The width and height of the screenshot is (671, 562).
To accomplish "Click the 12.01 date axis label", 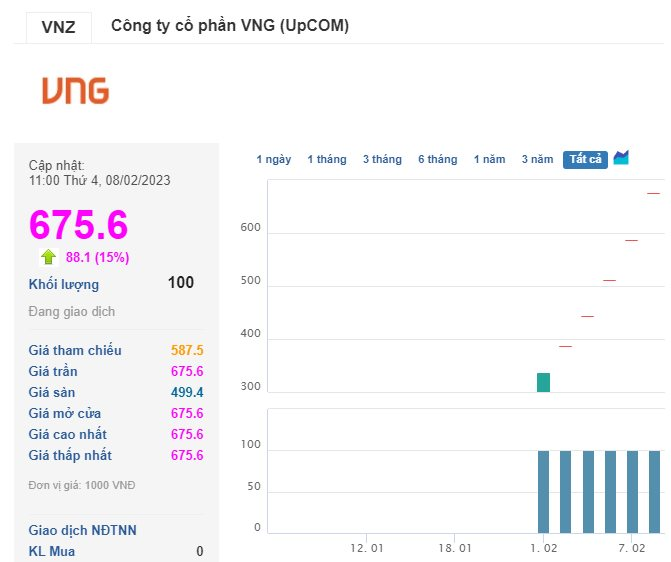I will coord(367,548).
